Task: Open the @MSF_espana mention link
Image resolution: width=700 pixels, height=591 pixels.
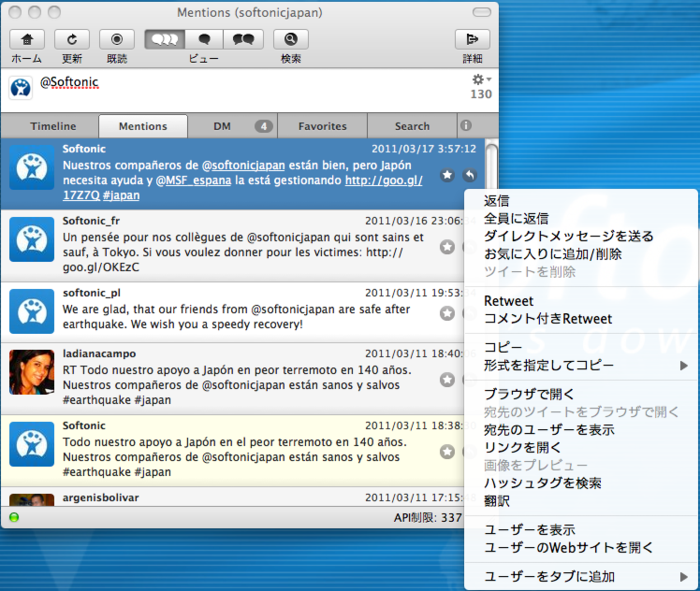Action: pos(193,180)
